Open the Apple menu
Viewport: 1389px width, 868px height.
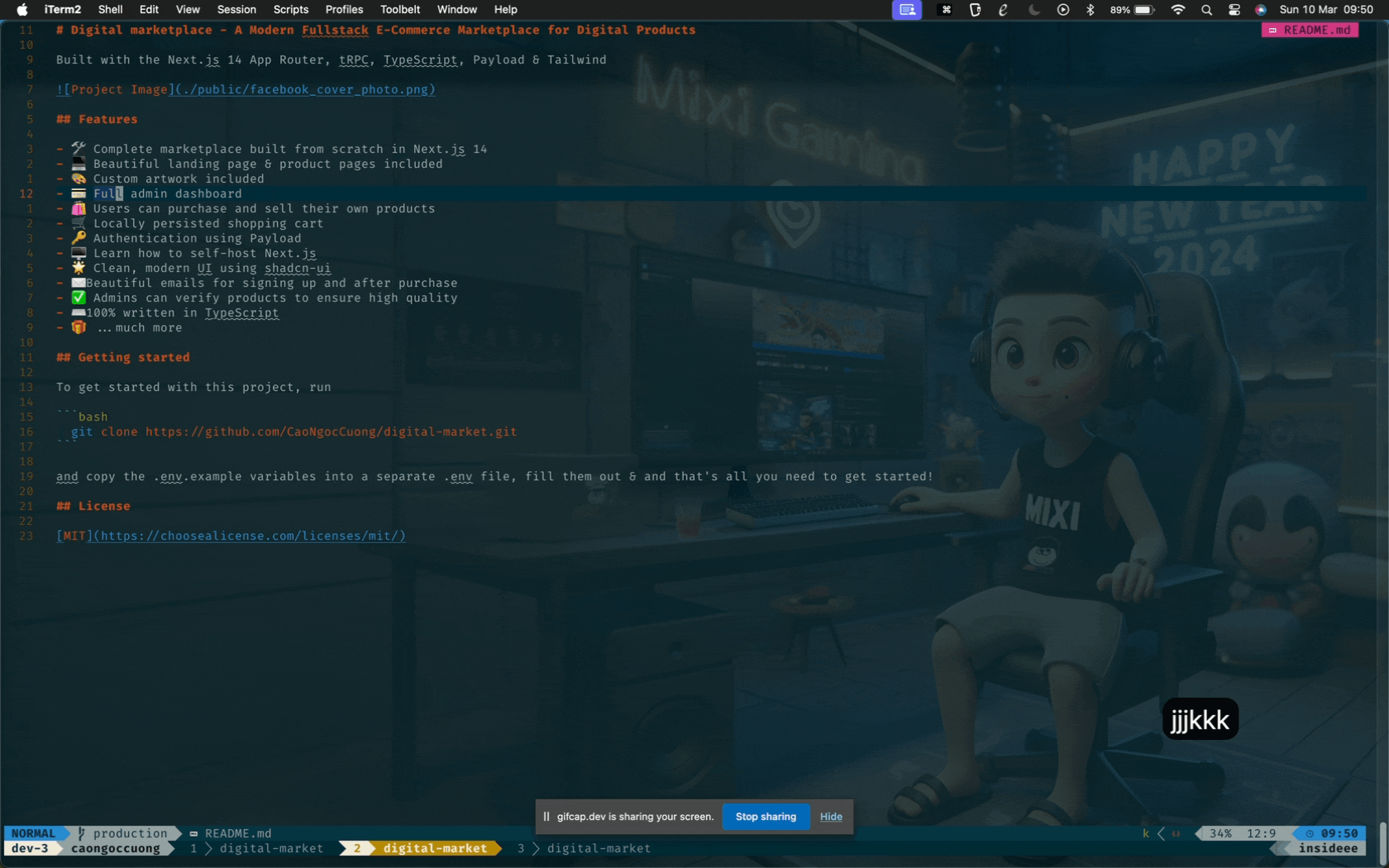coord(22,10)
